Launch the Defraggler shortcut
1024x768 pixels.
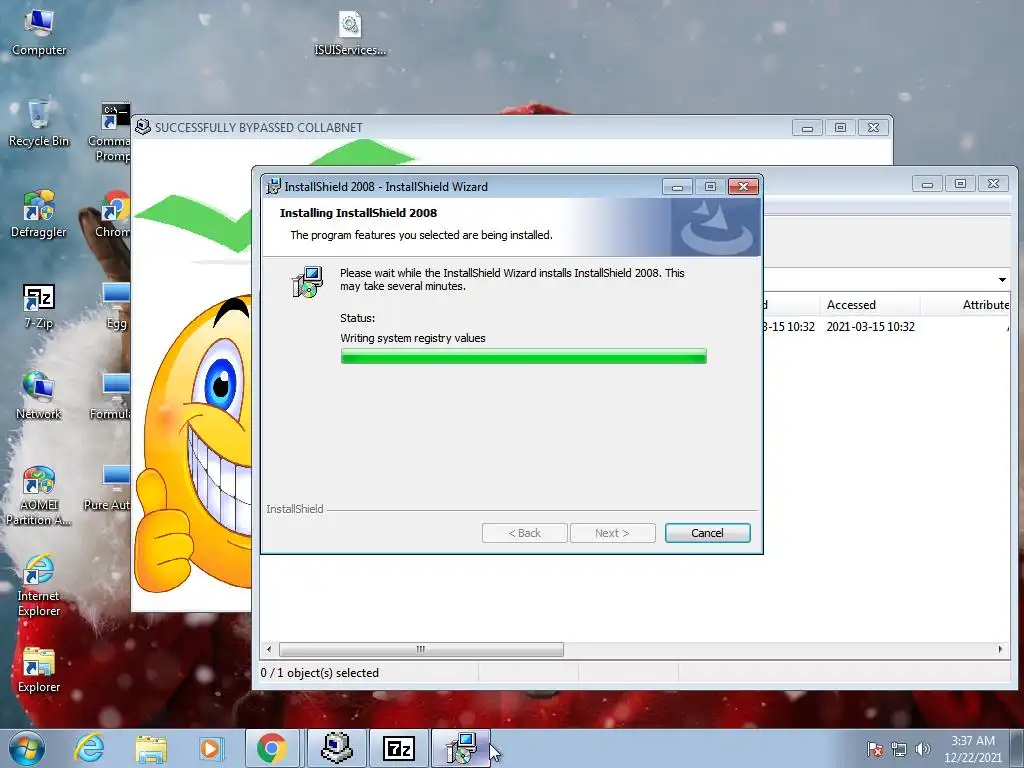39,214
